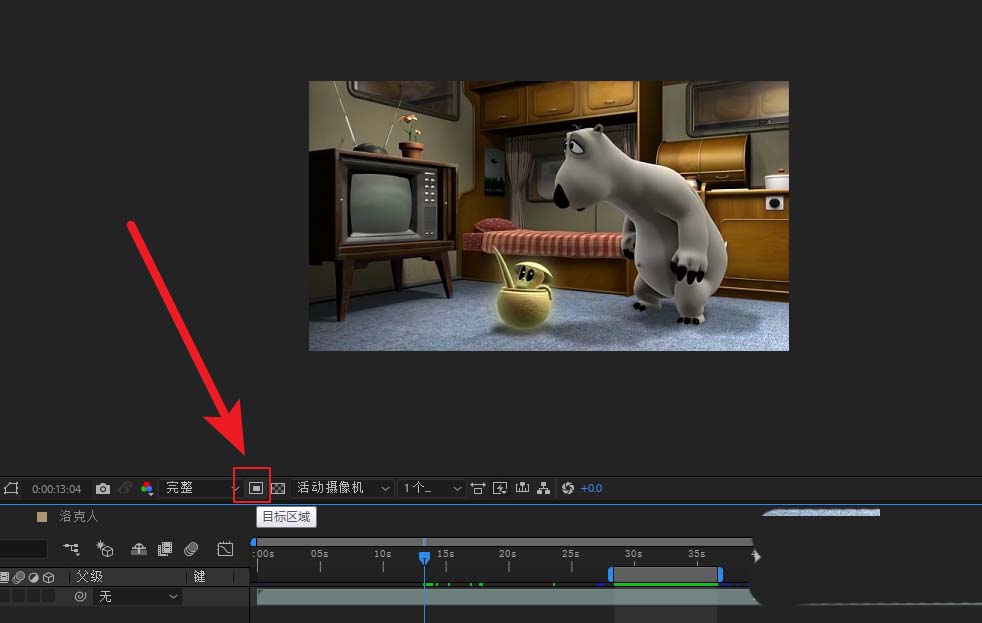Open the 完整 resolution dropdown
The image size is (982, 623).
tap(196, 488)
